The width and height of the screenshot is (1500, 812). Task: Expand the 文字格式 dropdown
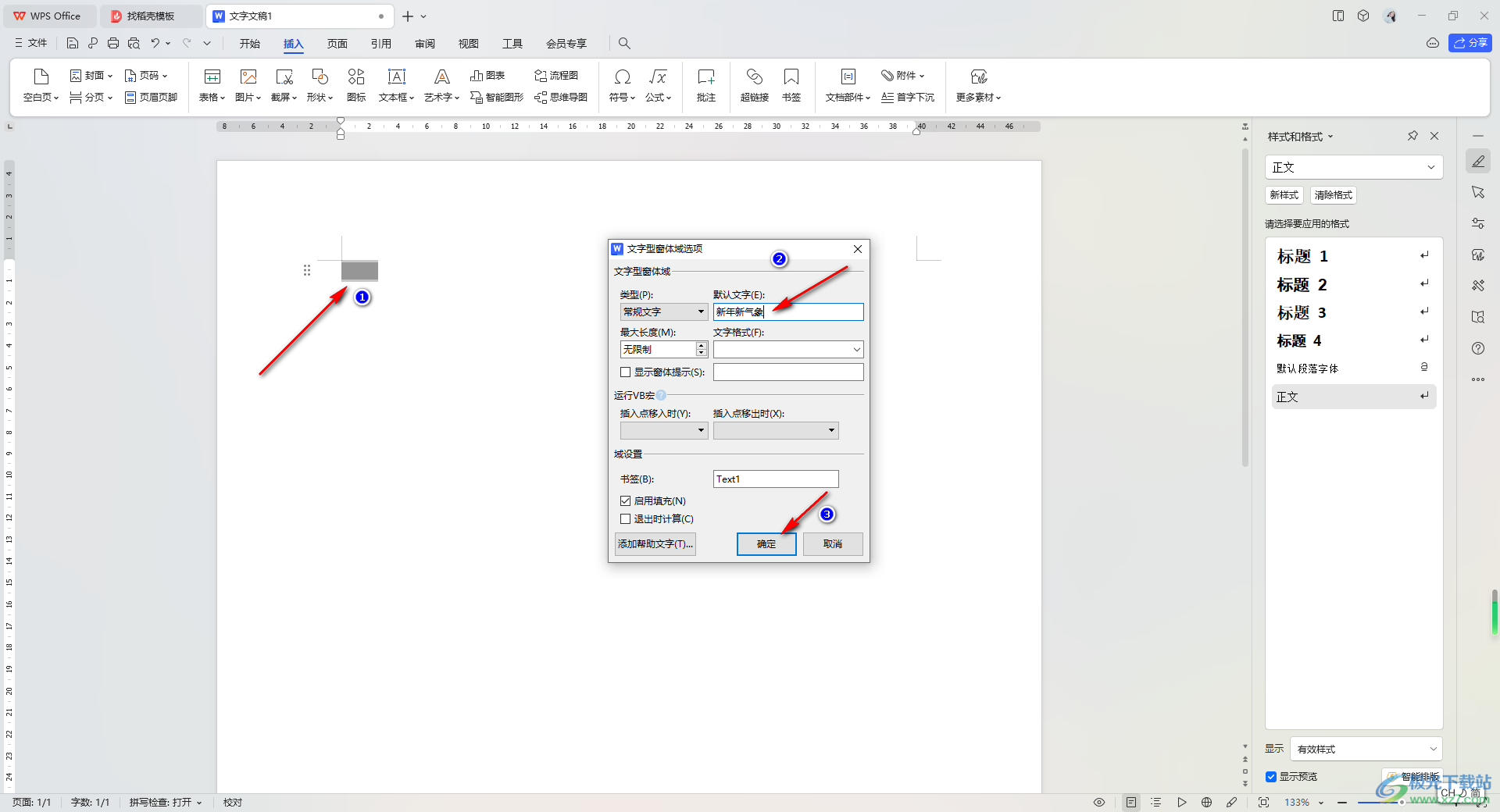click(856, 350)
